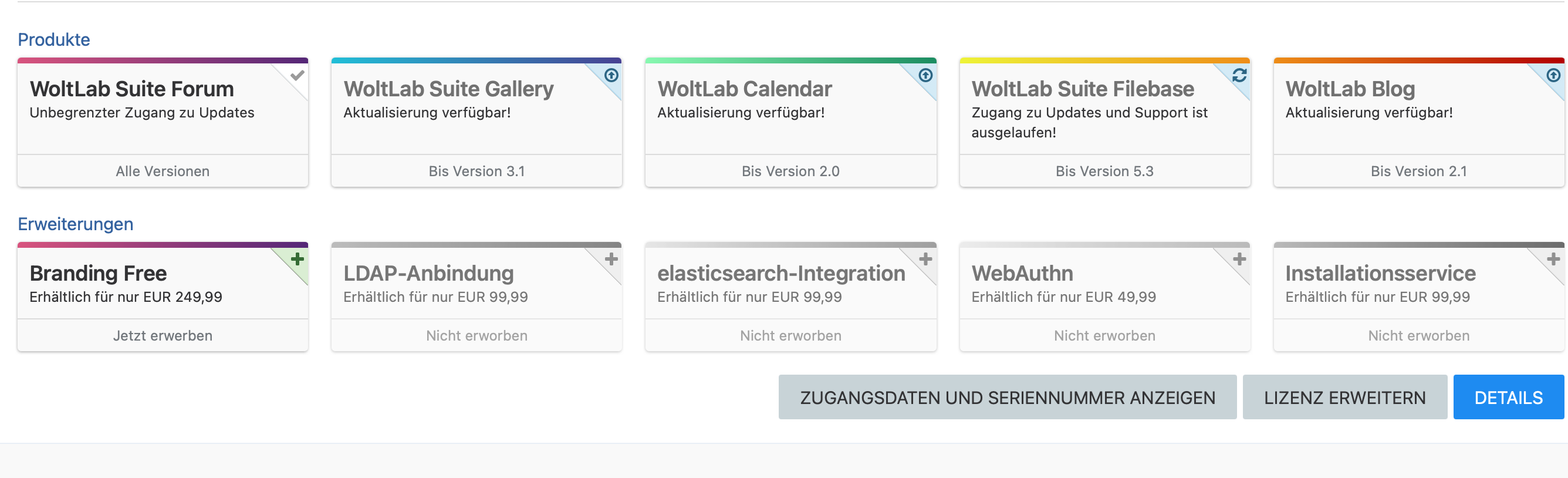Click the update arrow icon on WoltLab Blog
The height and width of the screenshot is (478, 1568).
[x=1553, y=75]
